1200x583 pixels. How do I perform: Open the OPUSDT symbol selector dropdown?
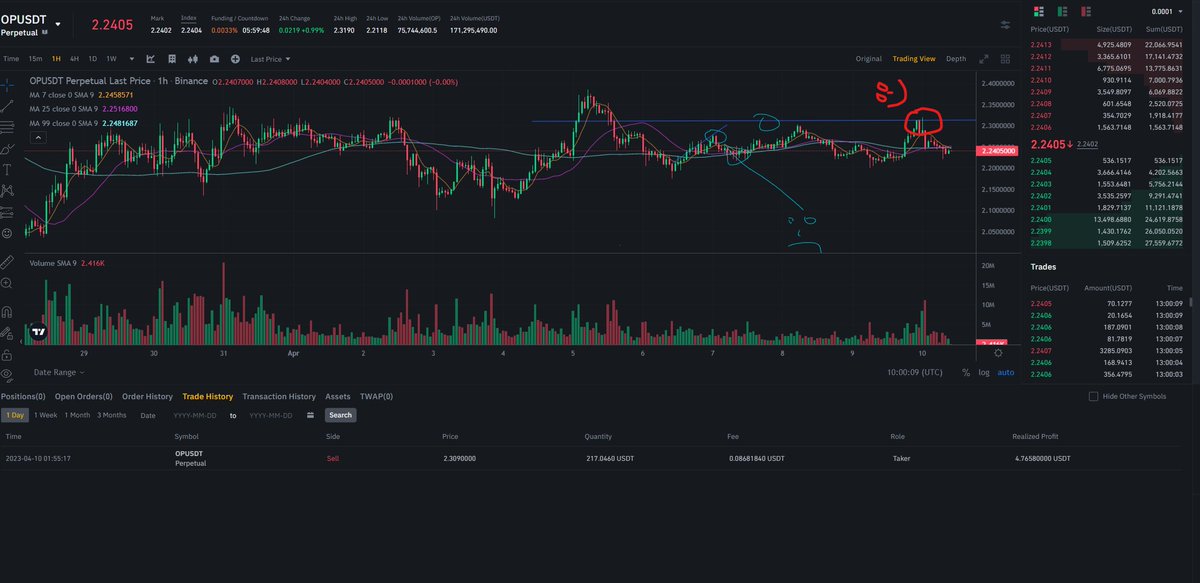[x=59, y=23]
